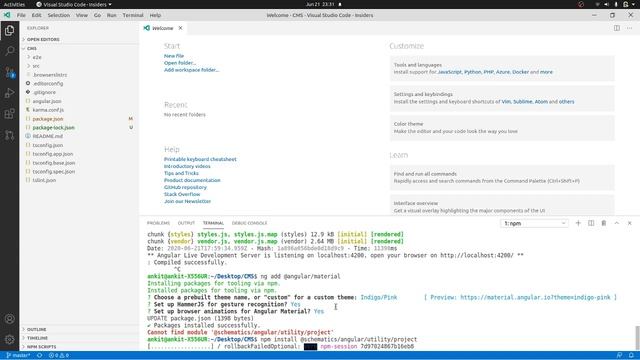
Task: Open the pull requests icon in activity bar
Action: [9, 135]
